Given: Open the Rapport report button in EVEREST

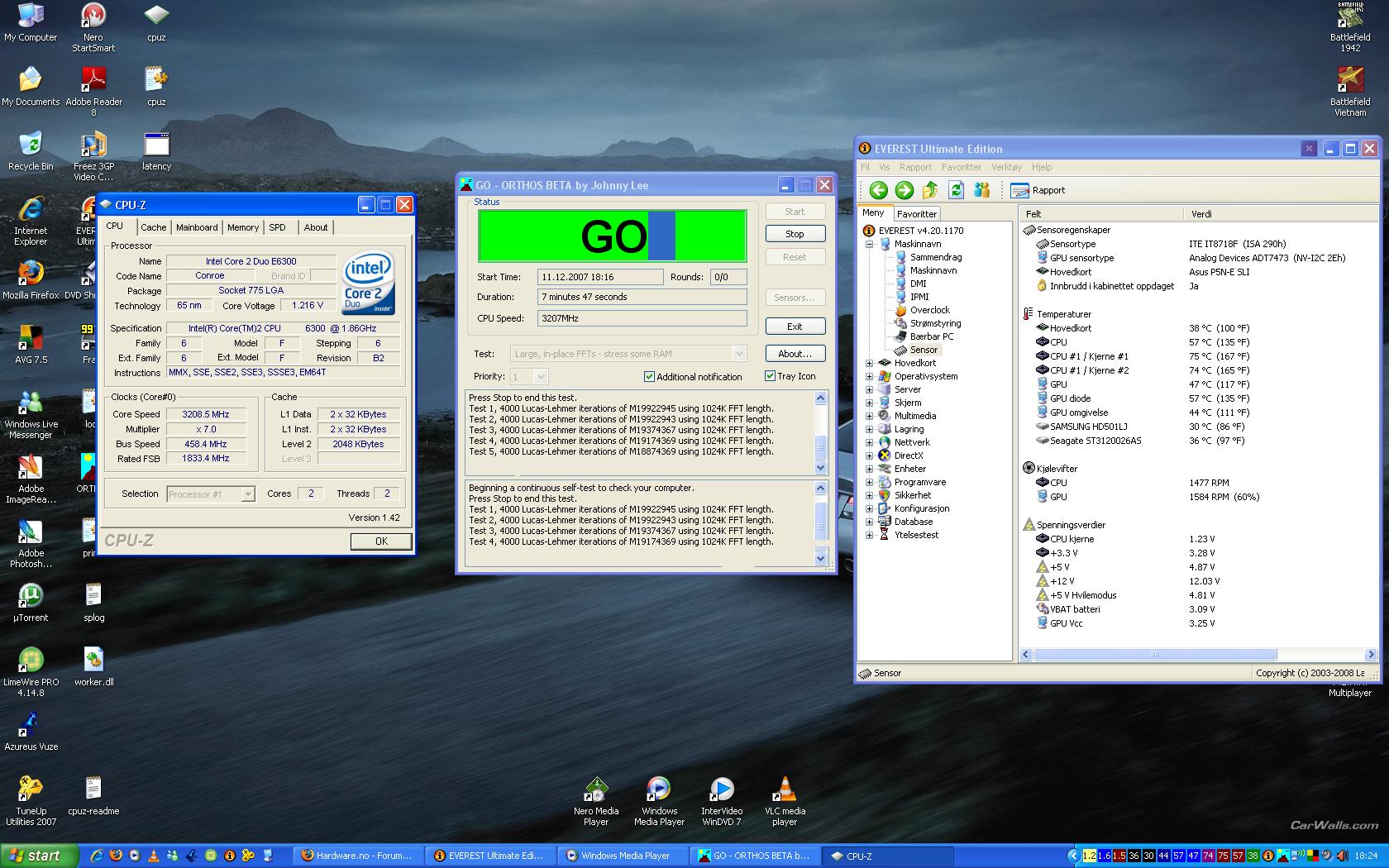Looking at the screenshot, I should [x=1038, y=190].
